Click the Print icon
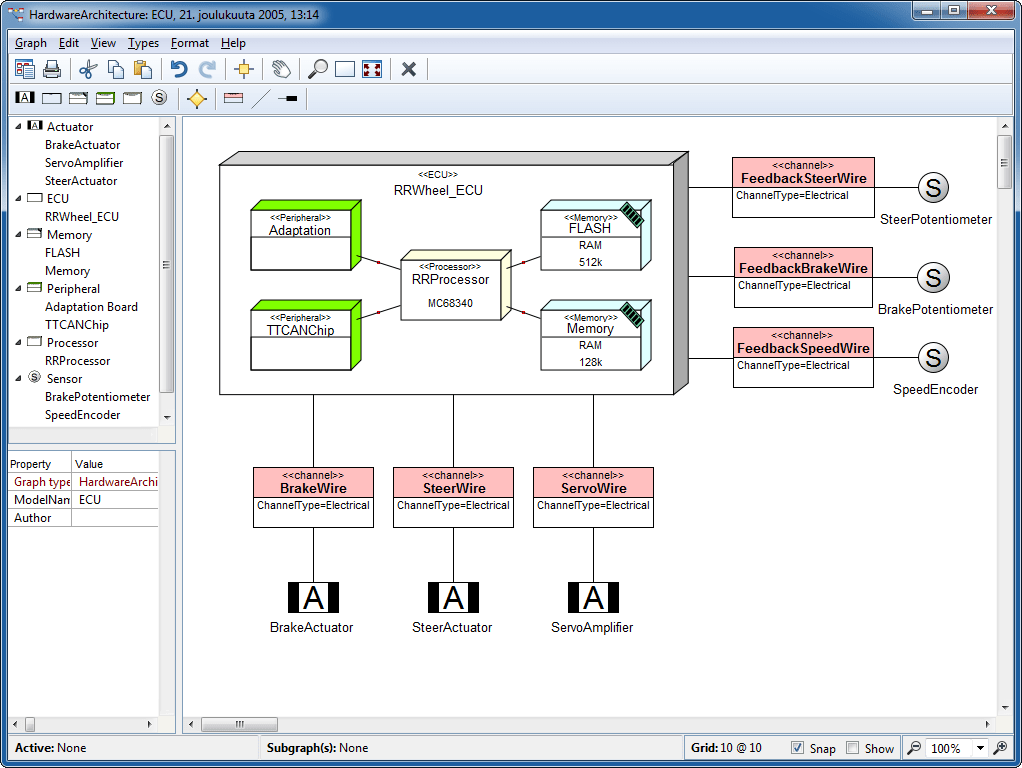The height and width of the screenshot is (768, 1022). [x=53, y=69]
